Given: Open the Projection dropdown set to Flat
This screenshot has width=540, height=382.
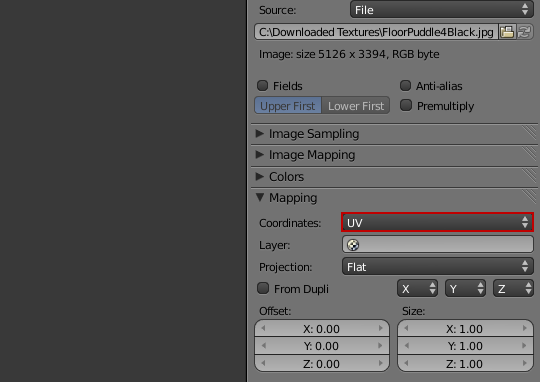Looking at the screenshot, I should (x=438, y=267).
